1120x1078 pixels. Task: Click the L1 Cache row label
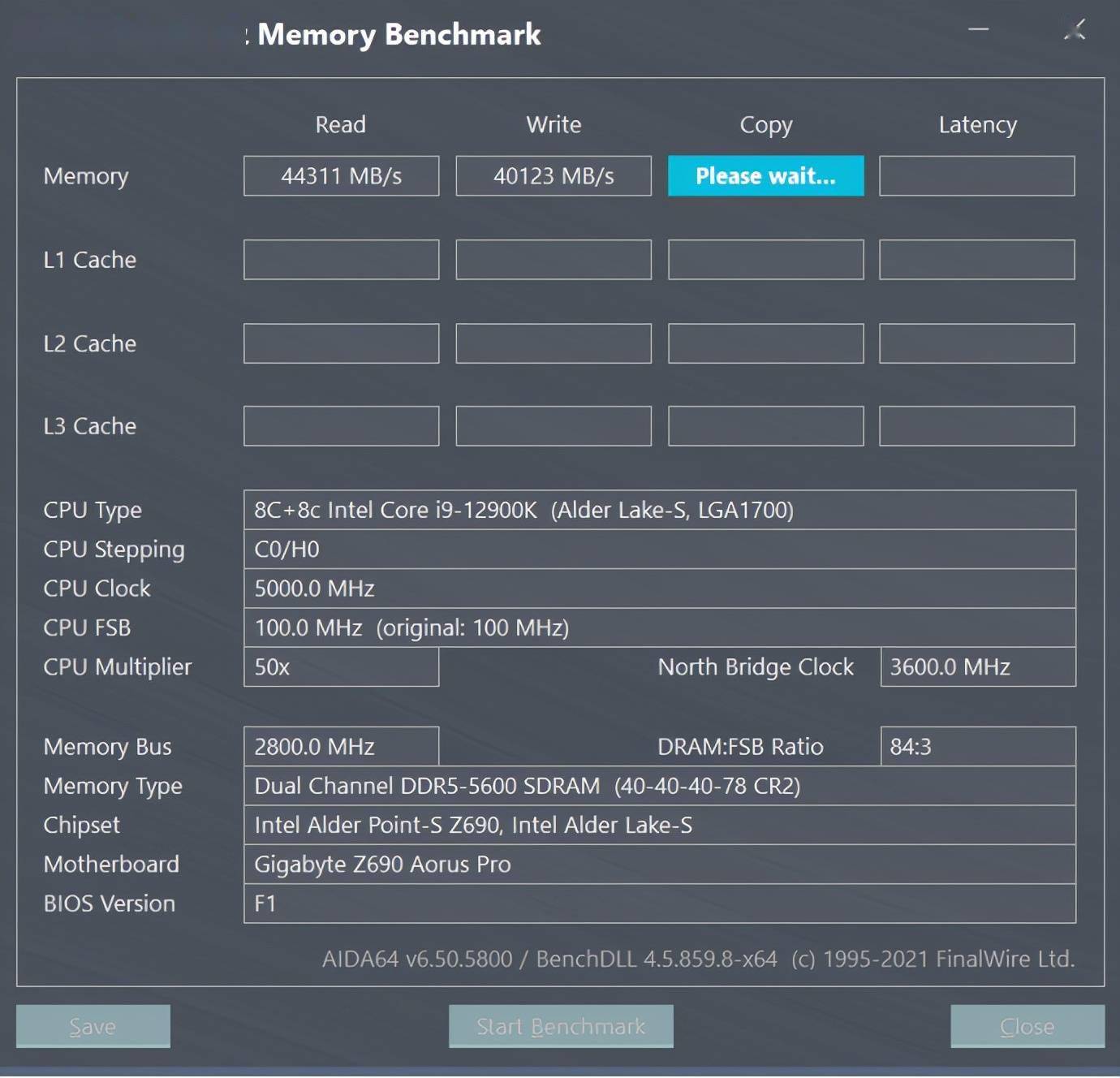[90, 260]
